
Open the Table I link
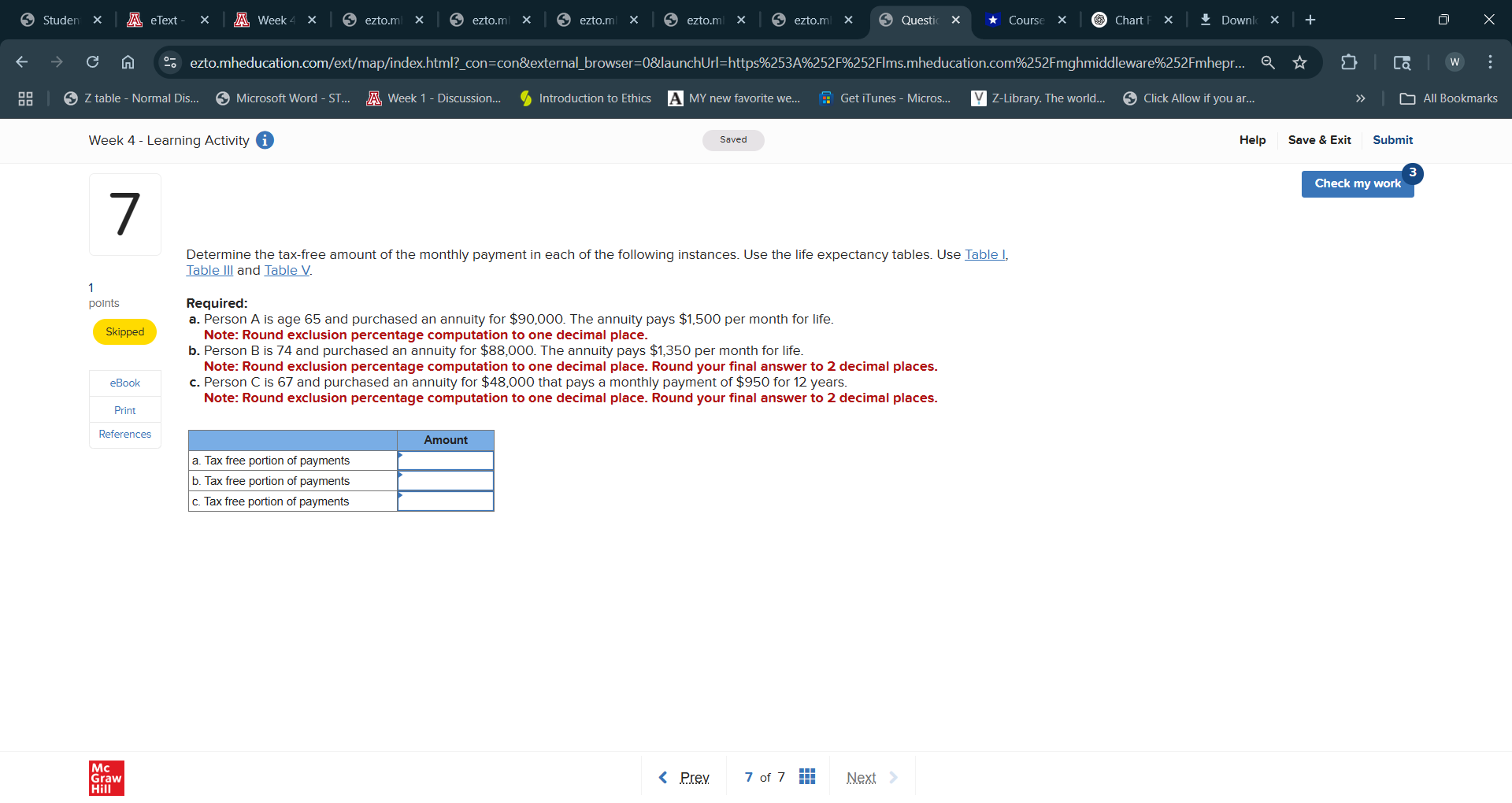pos(985,254)
